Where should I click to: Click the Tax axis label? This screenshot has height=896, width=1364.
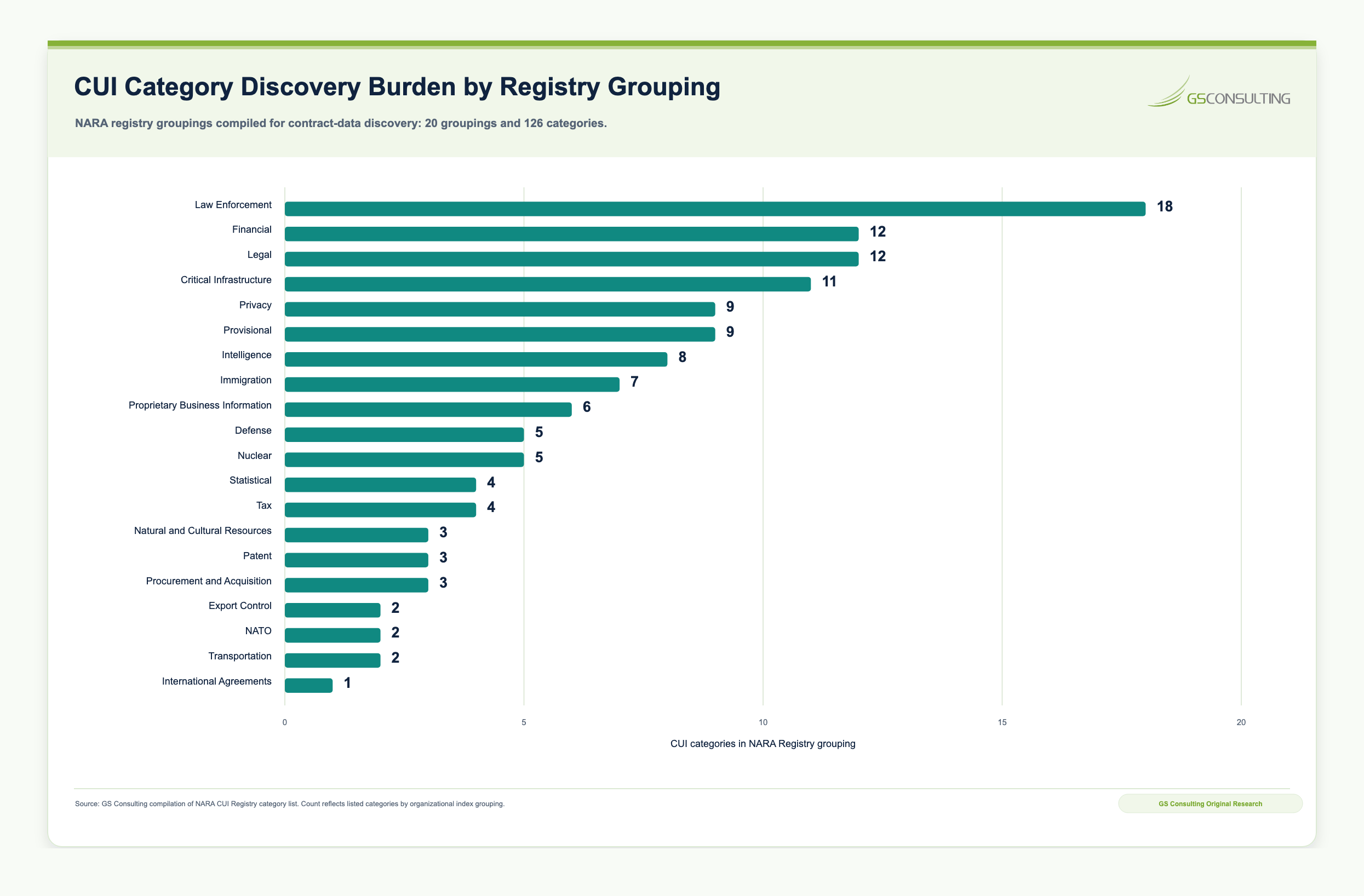[263, 506]
